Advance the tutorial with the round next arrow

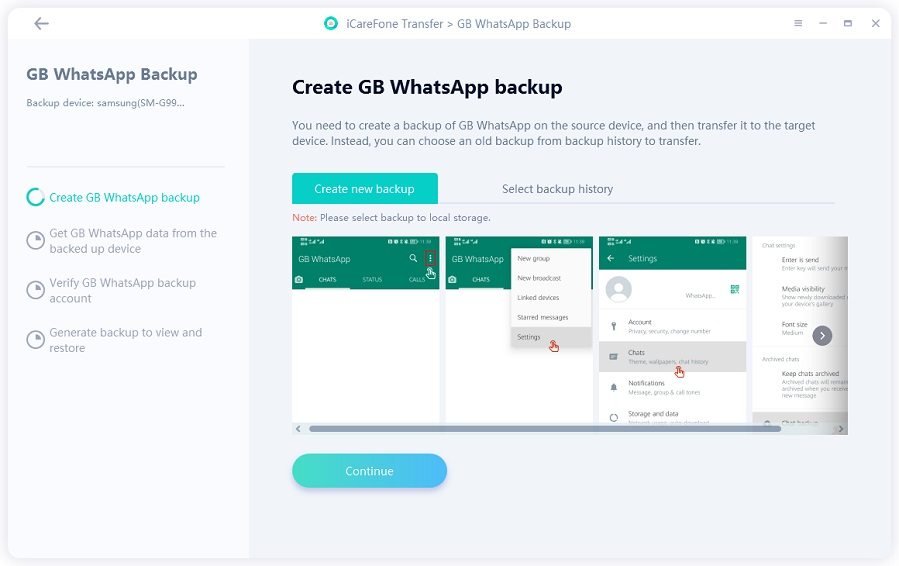pos(822,335)
